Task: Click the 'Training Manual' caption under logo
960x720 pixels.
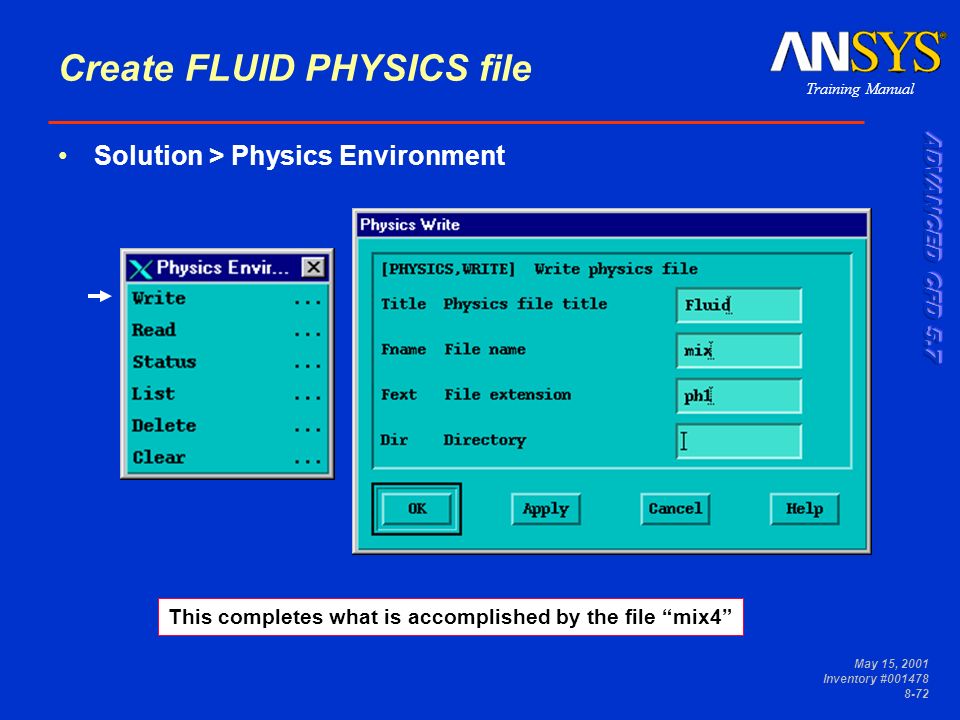Action: (x=860, y=89)
